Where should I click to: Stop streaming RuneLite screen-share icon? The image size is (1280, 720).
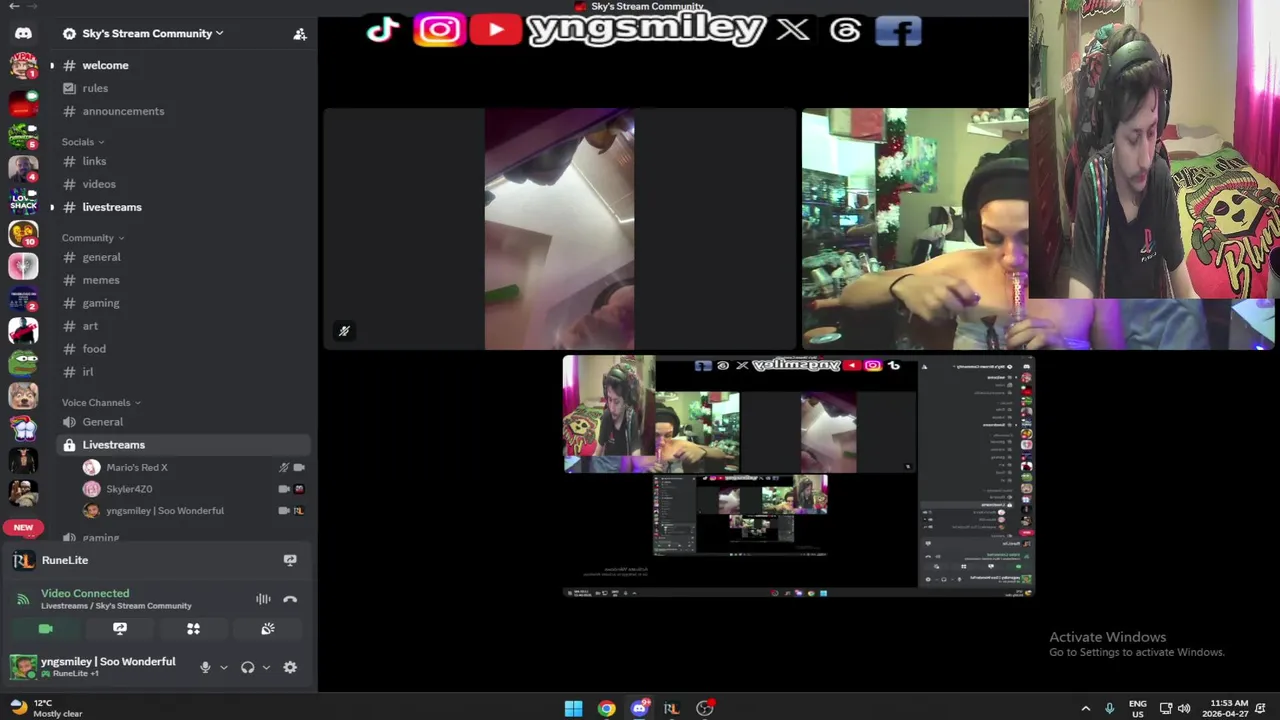tap(290, 560)
